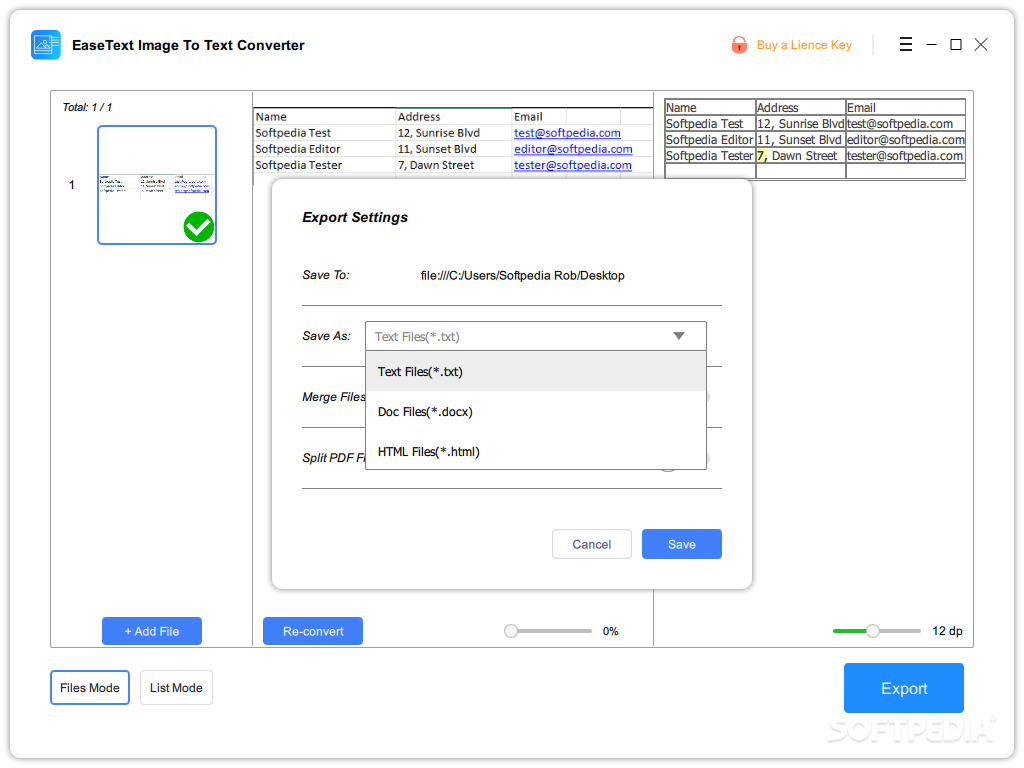Image resolution: width=1024 pixels, height=768 pixels.
Task: Click the Re-convert button
Action: coord(313,631)
